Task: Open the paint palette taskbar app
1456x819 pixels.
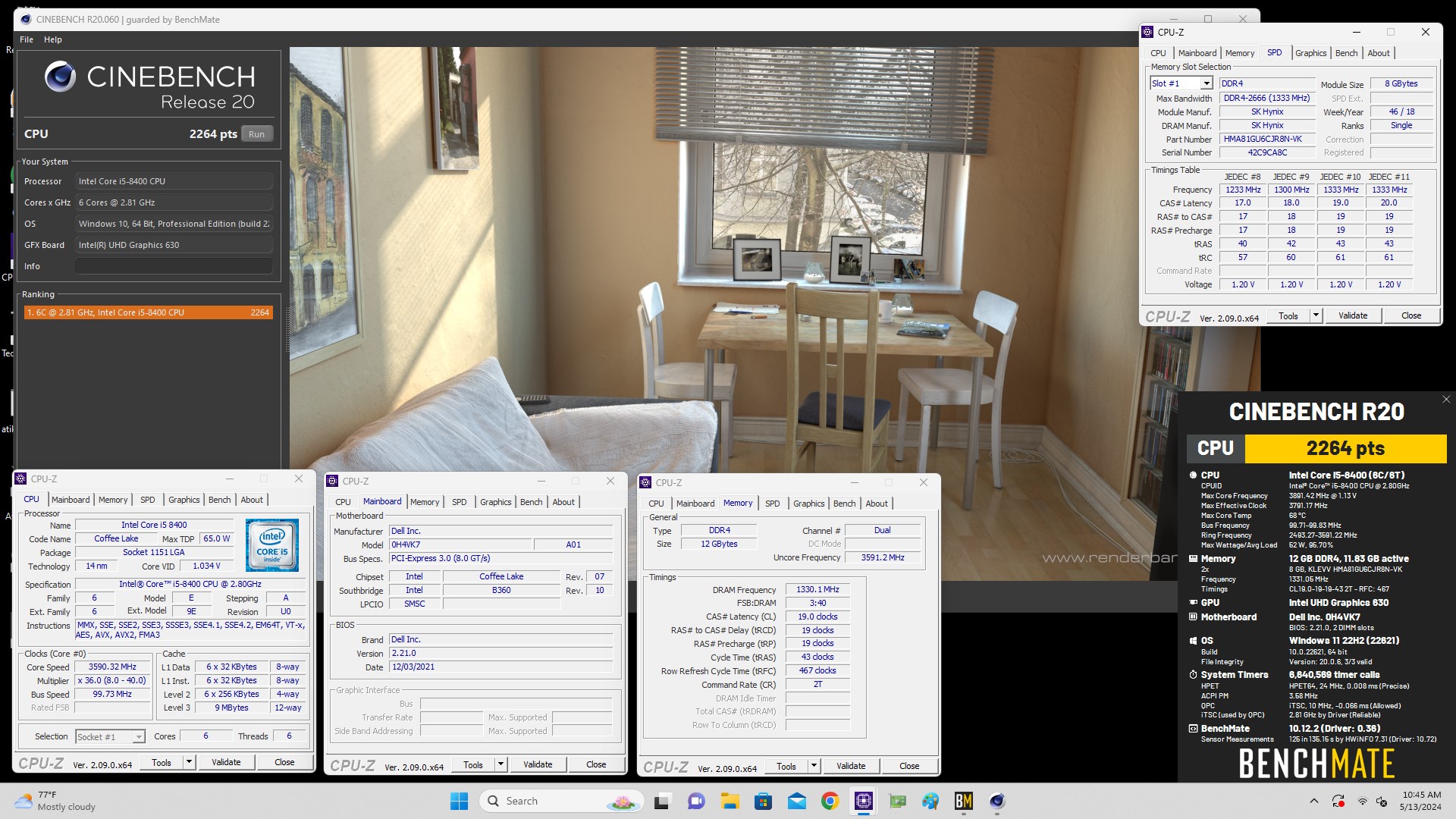Action: [x=930, y=801]
